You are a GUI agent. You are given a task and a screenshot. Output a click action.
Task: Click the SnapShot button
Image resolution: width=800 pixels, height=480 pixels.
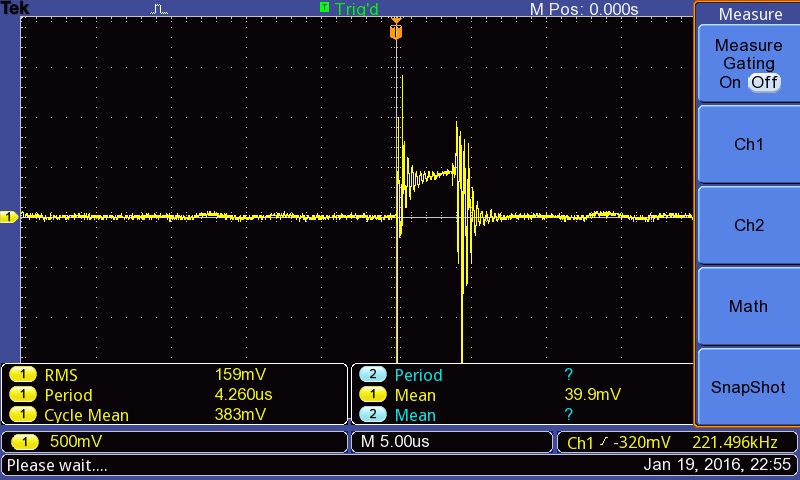click(x=748, y=387)
